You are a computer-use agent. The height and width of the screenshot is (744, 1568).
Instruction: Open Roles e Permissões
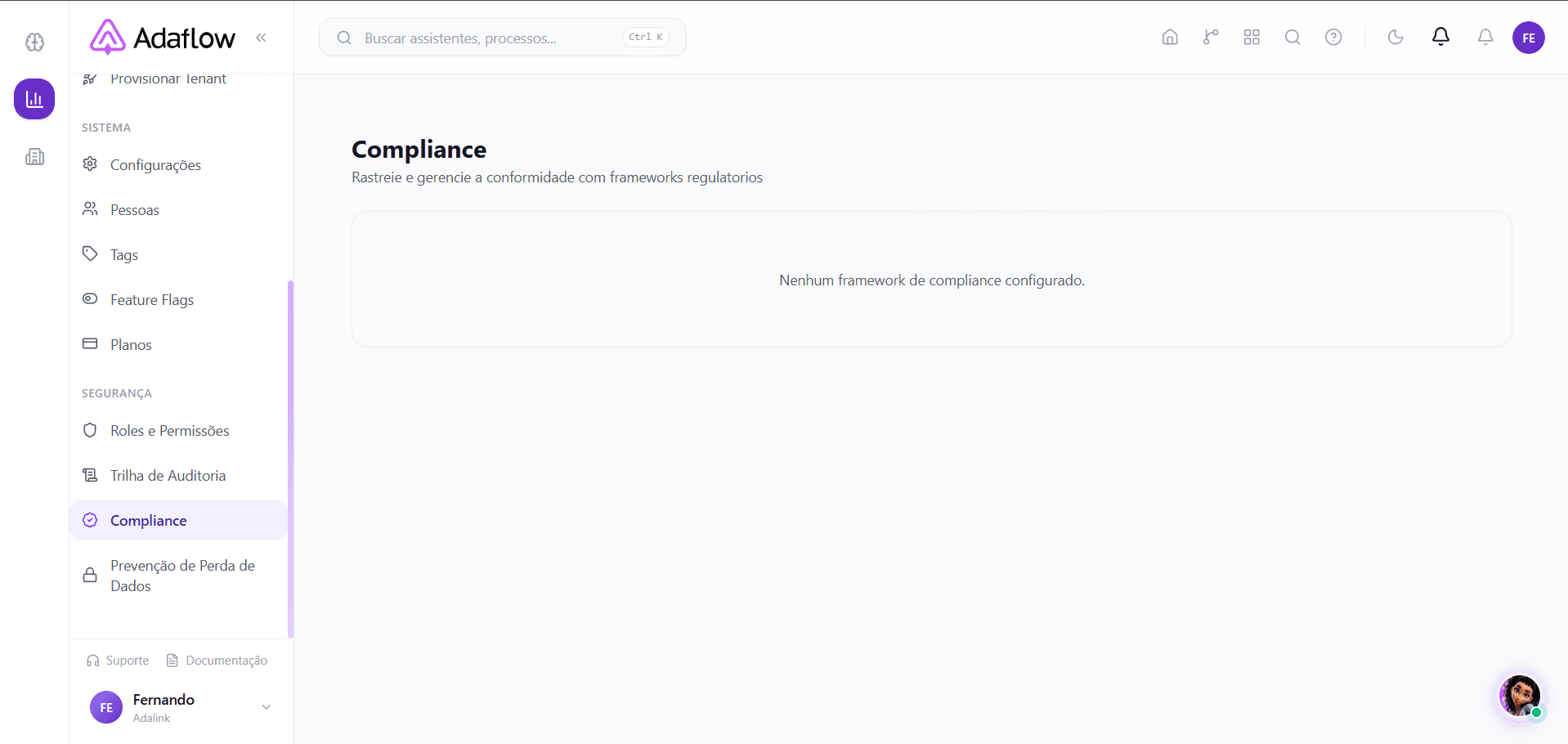click(x=178, y=430)
